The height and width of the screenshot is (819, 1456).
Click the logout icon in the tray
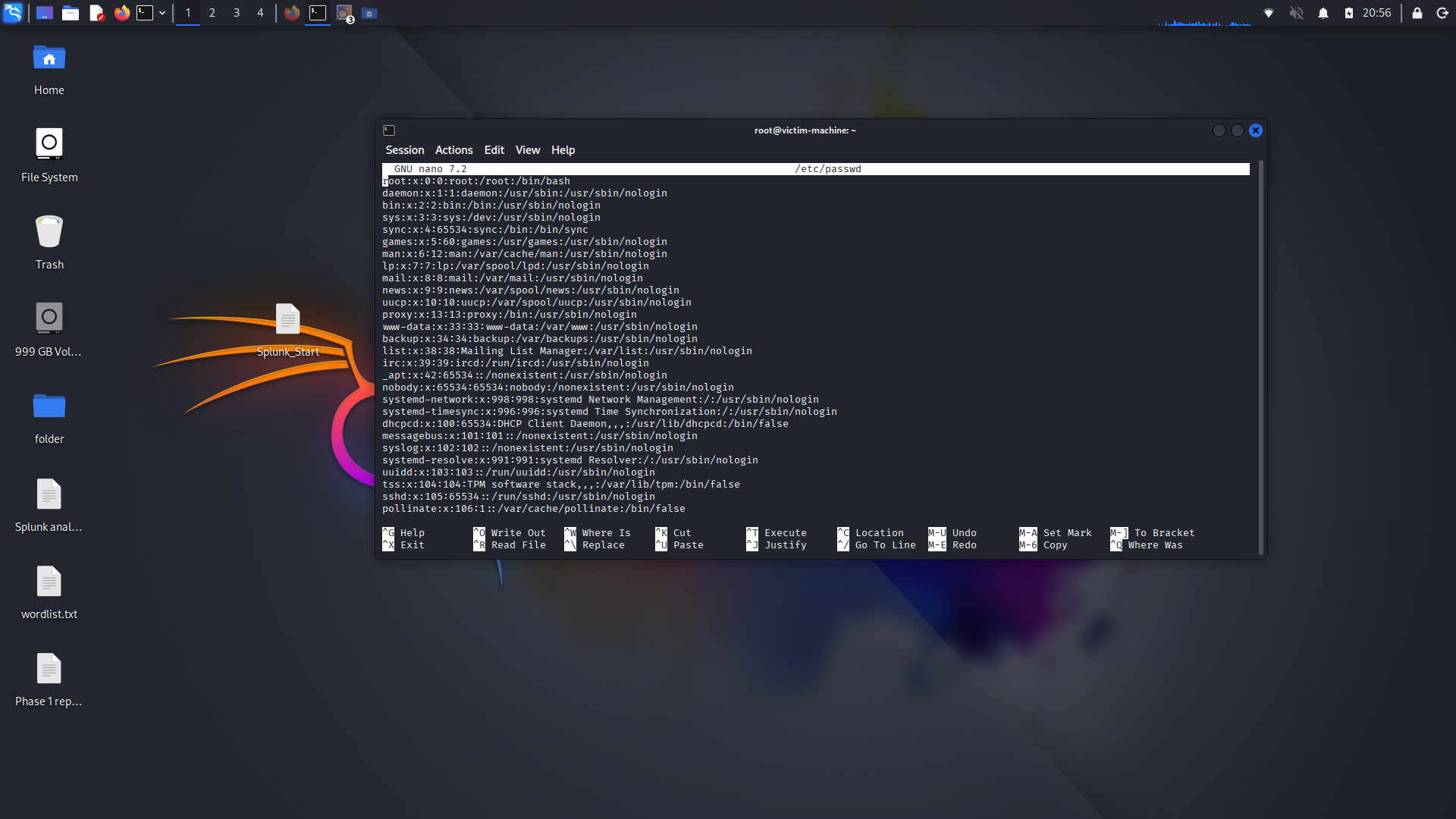point(1443,13)
